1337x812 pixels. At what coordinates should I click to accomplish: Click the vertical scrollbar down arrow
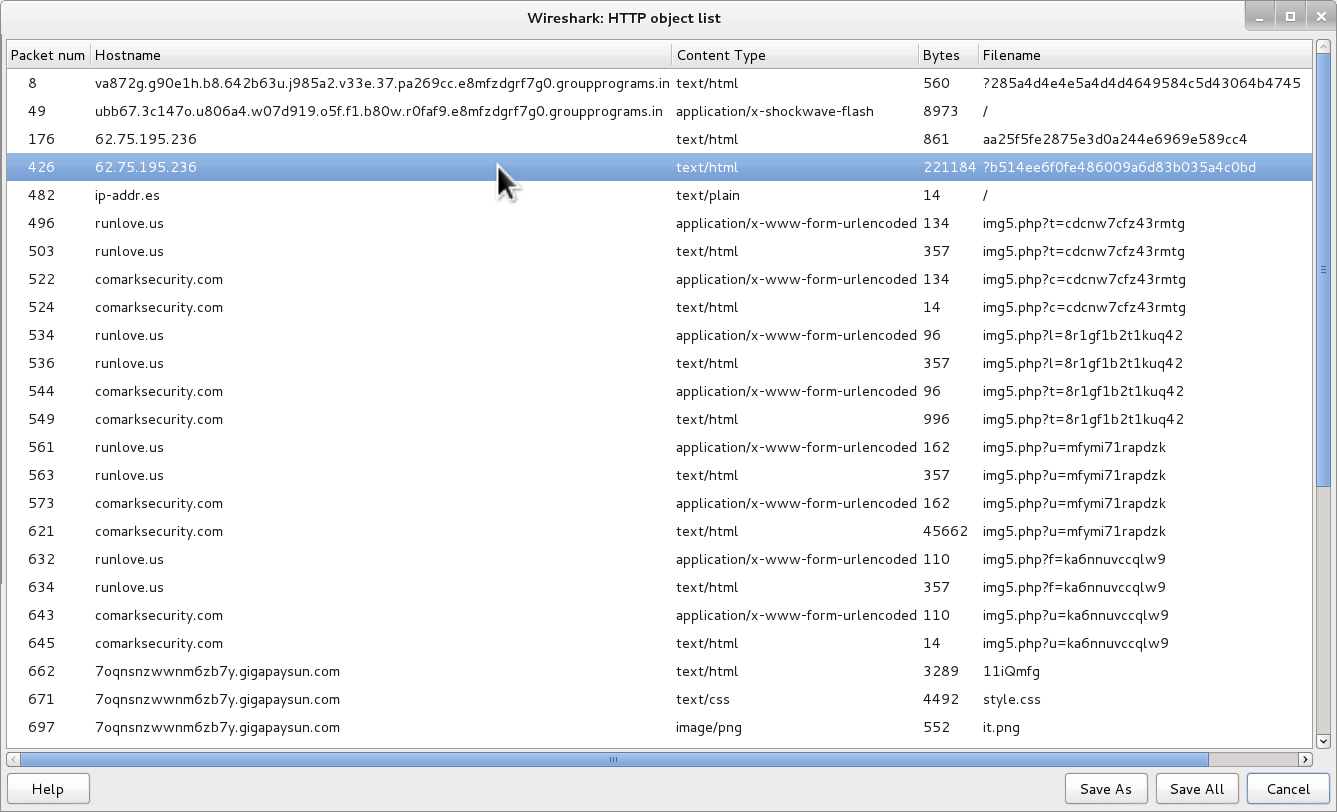point(1323,741)
